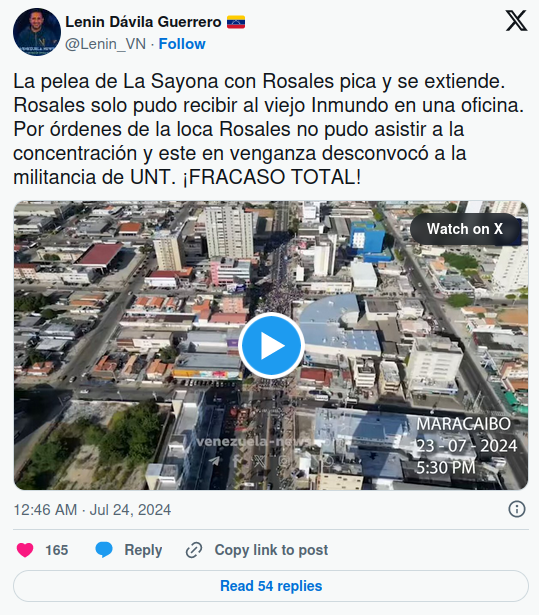Follow the @Lenin_VN account

click(x=182, y=44)
